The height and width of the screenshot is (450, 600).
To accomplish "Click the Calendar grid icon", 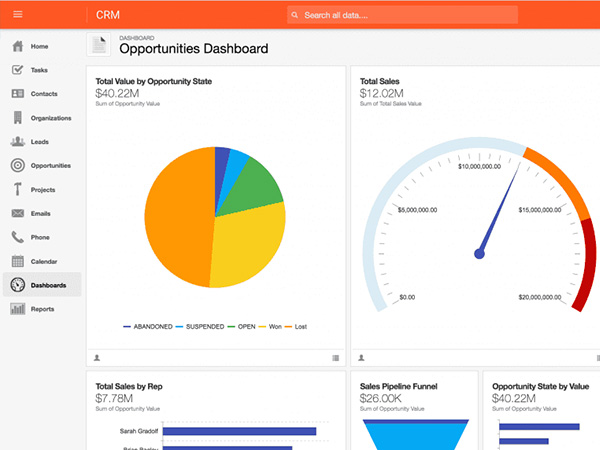I will [18, 261].
